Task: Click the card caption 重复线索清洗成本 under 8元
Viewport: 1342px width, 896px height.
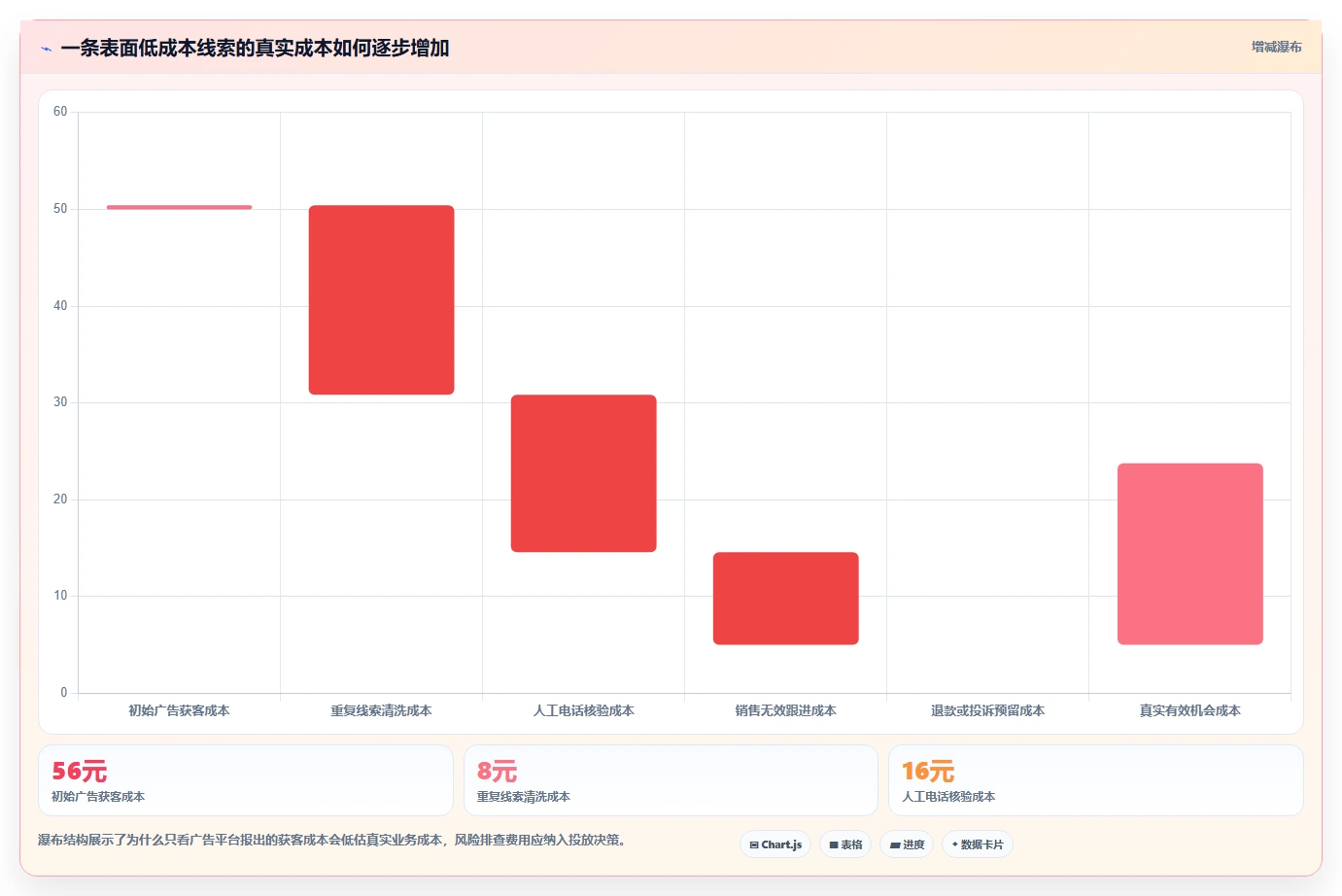Action: (524, 796)
